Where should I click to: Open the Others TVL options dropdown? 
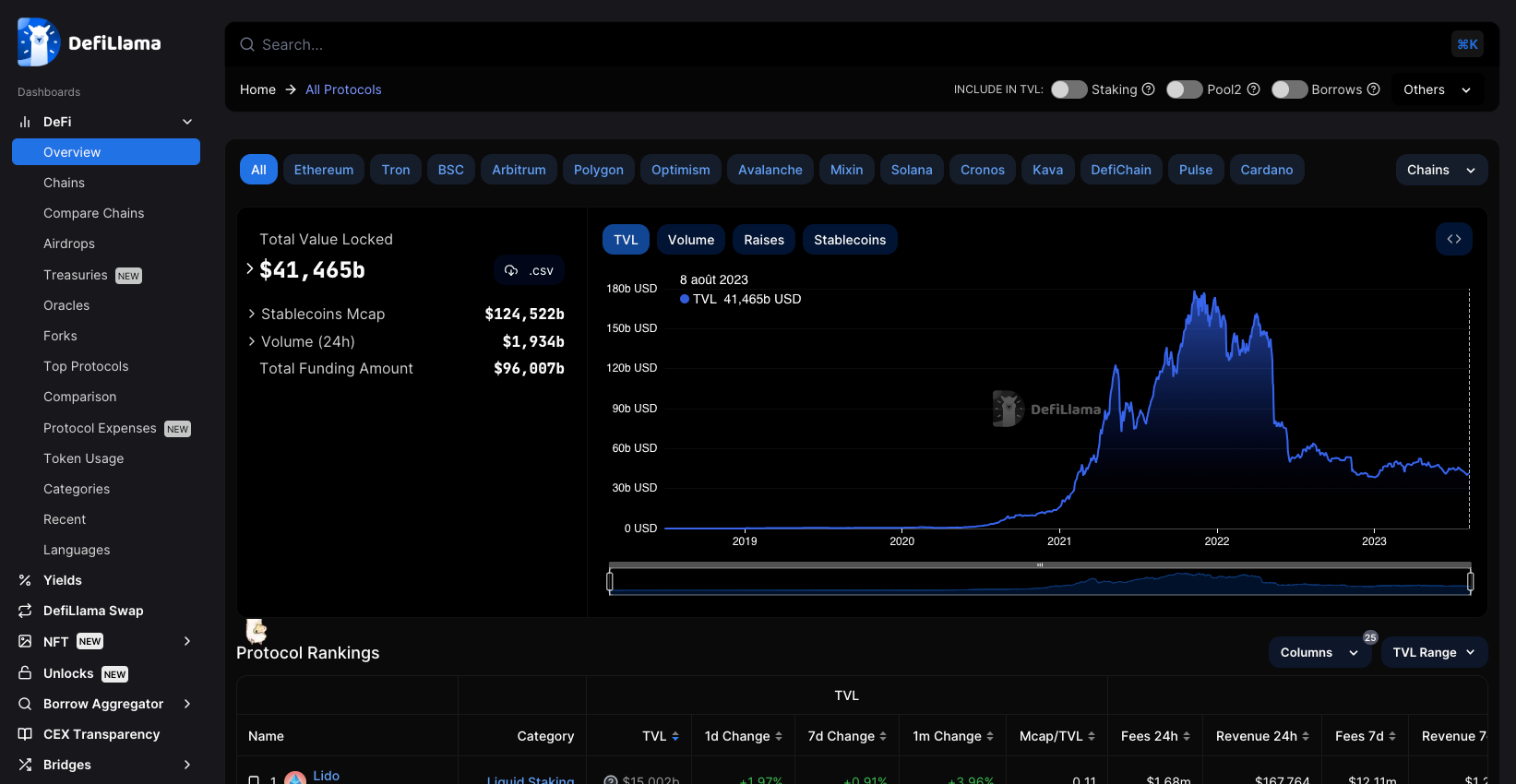tap(1438, 89)
